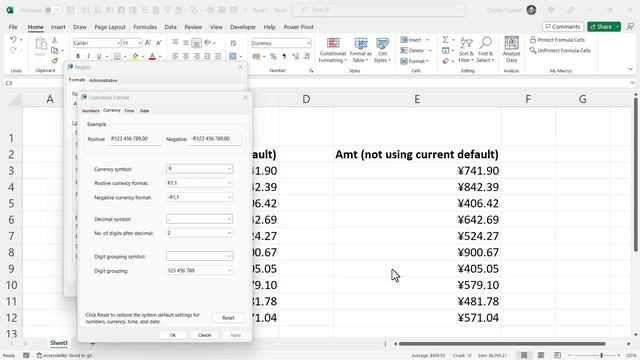Open the Font name dropdown
The image size is (640, 360).
click(x=118, y=43)
